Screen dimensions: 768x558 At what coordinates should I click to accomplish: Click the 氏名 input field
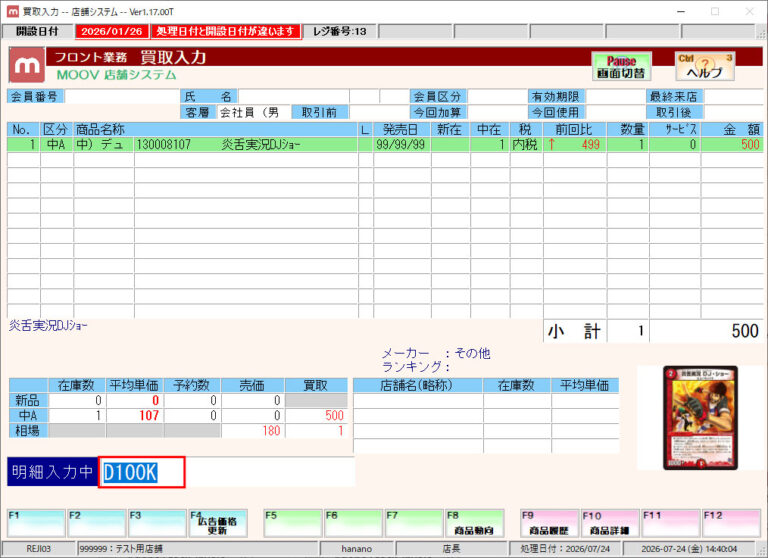pyautogui.click(x=294, y=97)
